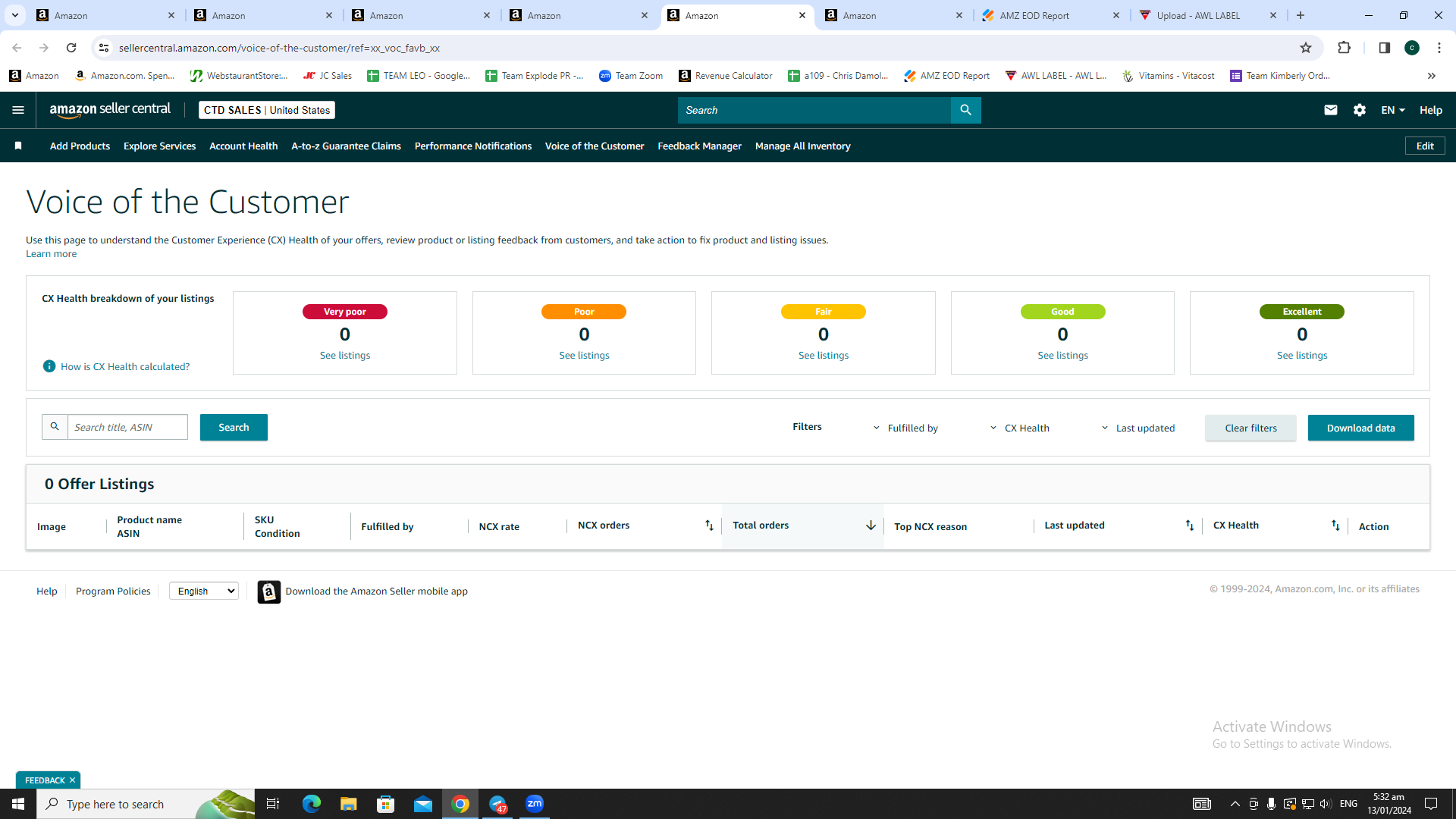Screen dimensions: 1456x819
Task: Click the Help link in the header
Action: (x=1431, y=110)
